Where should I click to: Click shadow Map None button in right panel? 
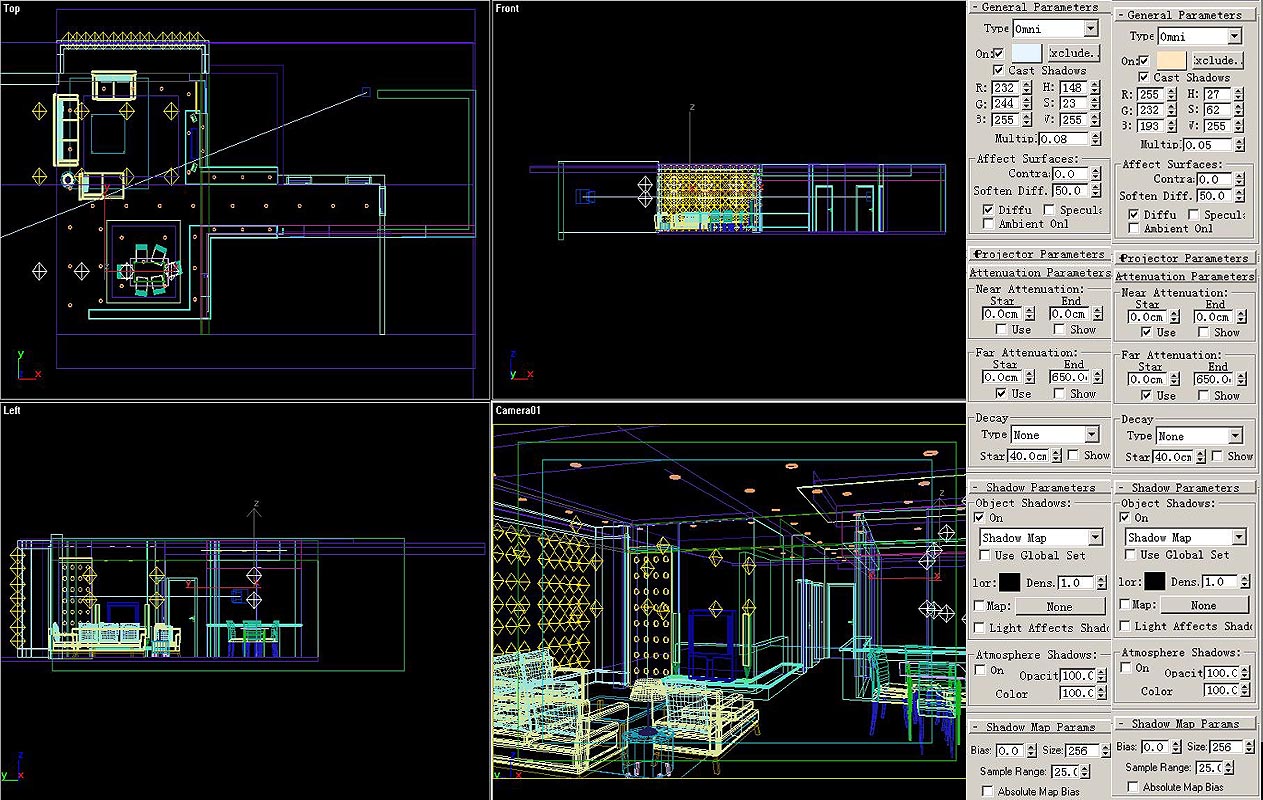point(1204,605)
